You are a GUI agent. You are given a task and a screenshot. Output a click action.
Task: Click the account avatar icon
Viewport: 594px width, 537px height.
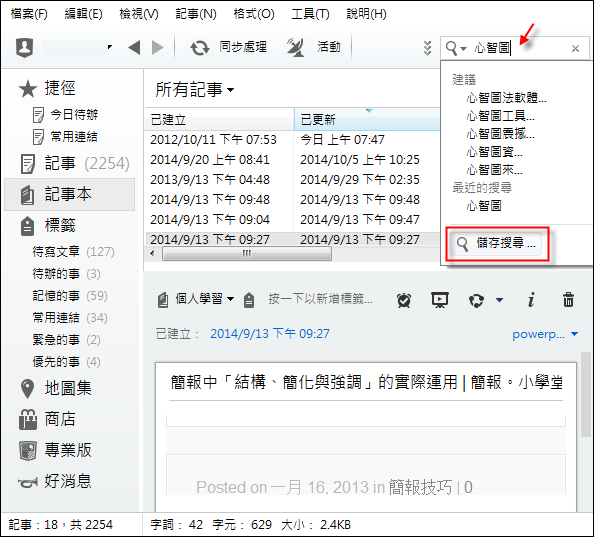pyautogui.click(x=25, y=48)
